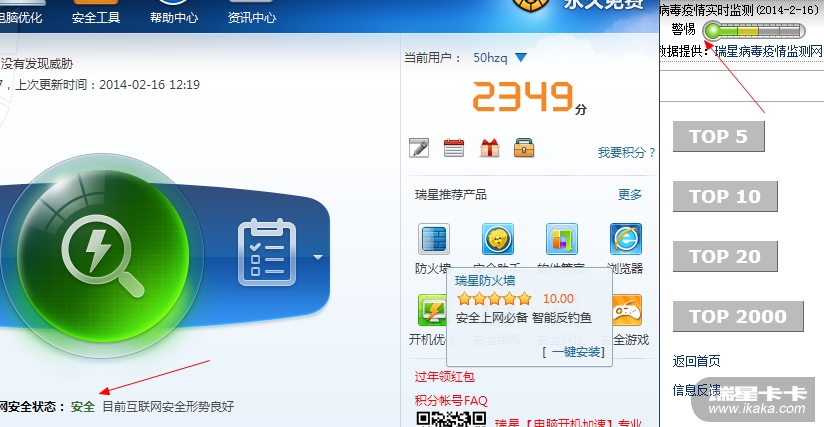This screenshot has height=427, width=824.
Task: Open the 资讯中心 tab
Action: click(252, 17)
